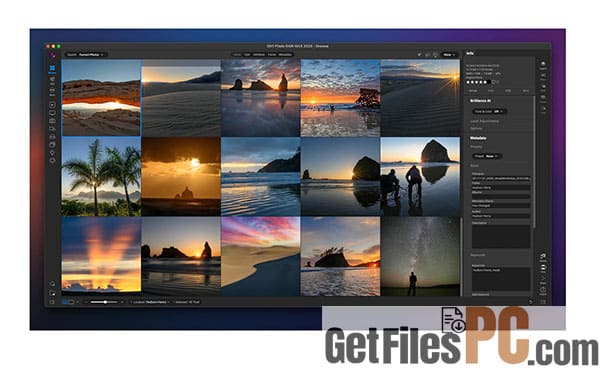This screenshot has height=368, width=600.
Task: Select the Metadata filter tab
Action: [x=285, y=55]
